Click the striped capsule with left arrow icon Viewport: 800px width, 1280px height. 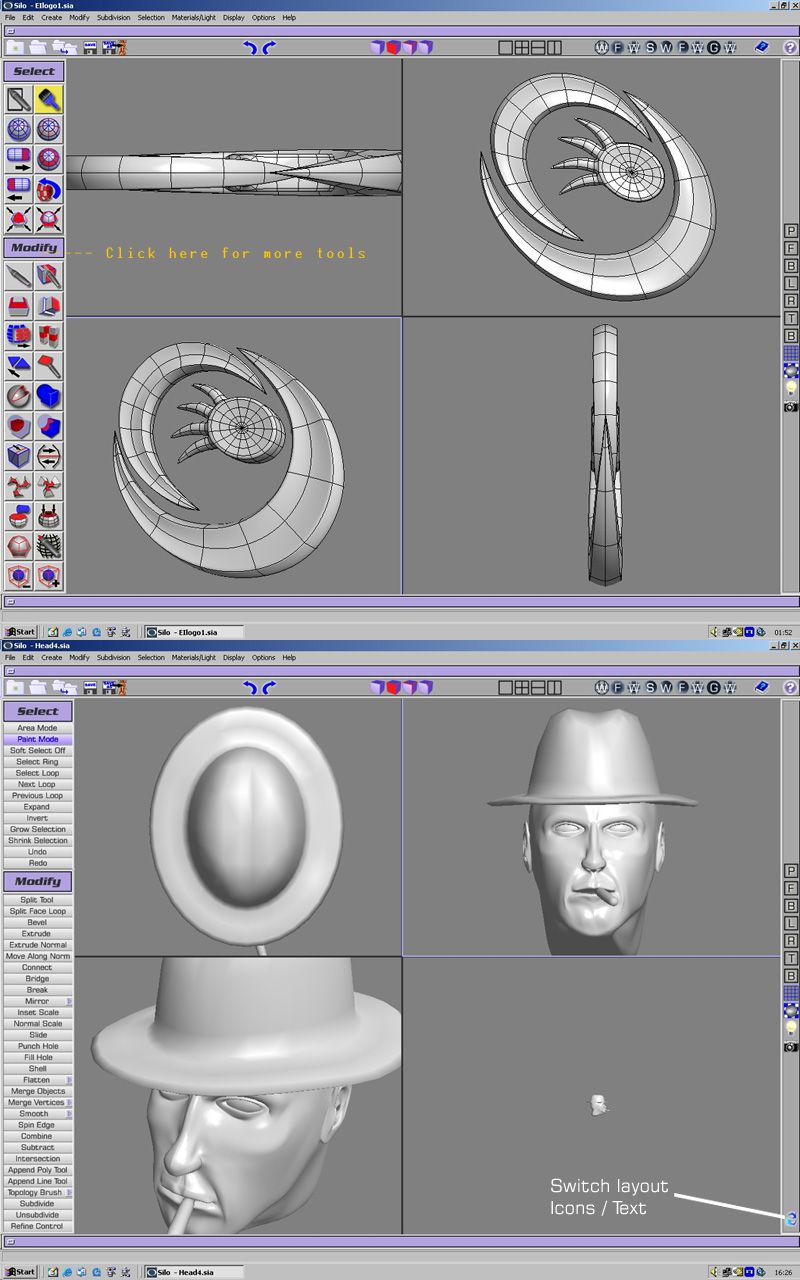coord(19,188)
